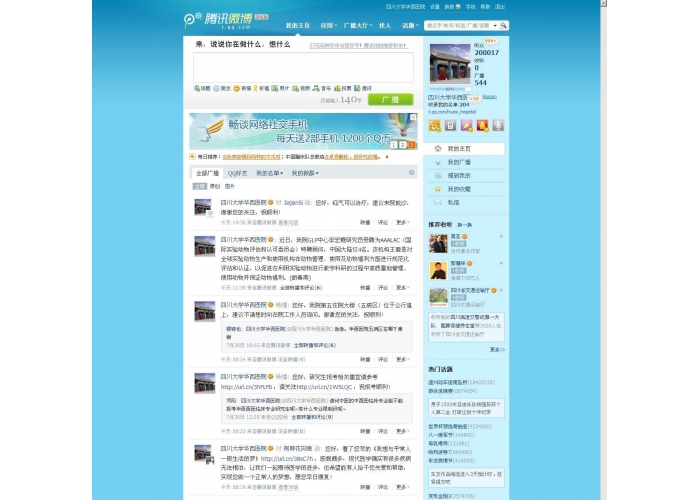The width and height of the screenshot is (700, 500).
Task: Show banner slide 3
Action: (x=412, y=145)
